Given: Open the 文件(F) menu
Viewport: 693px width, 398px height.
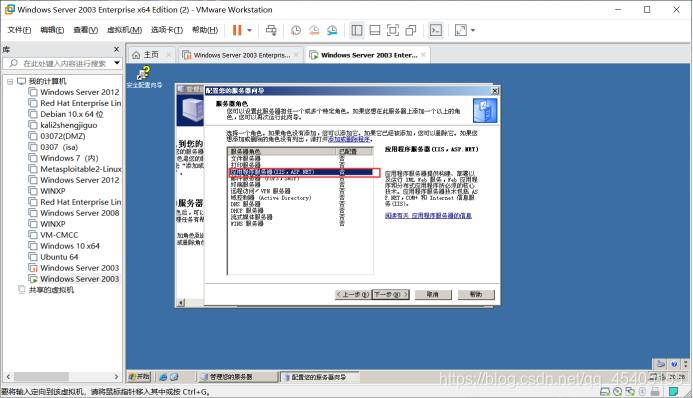Looking at the screenshot, I should (x=19, y=30).
